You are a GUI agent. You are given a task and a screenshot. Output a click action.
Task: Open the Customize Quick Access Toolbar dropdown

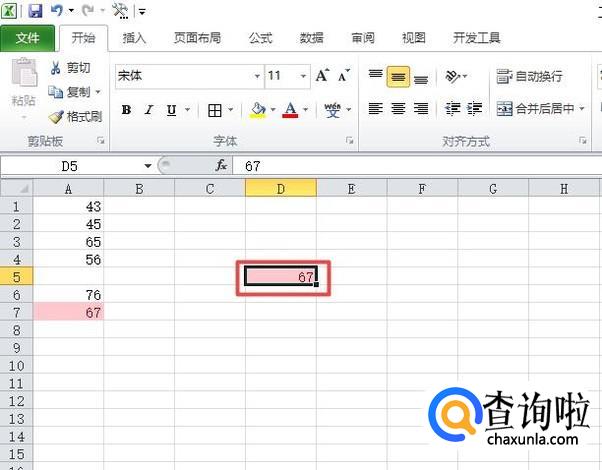pos(142,12)
